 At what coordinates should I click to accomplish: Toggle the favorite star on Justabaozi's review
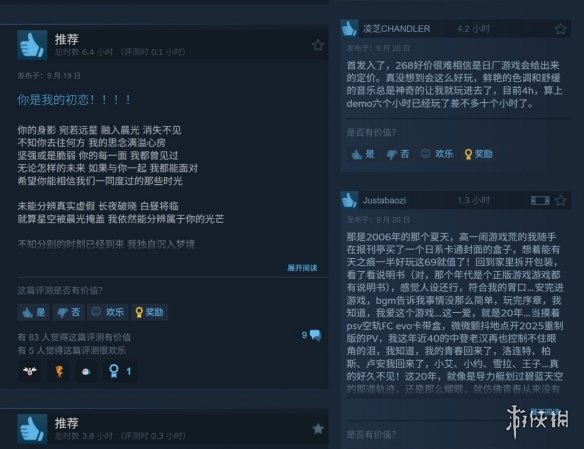pyautogui.click(x=561, y=201)
